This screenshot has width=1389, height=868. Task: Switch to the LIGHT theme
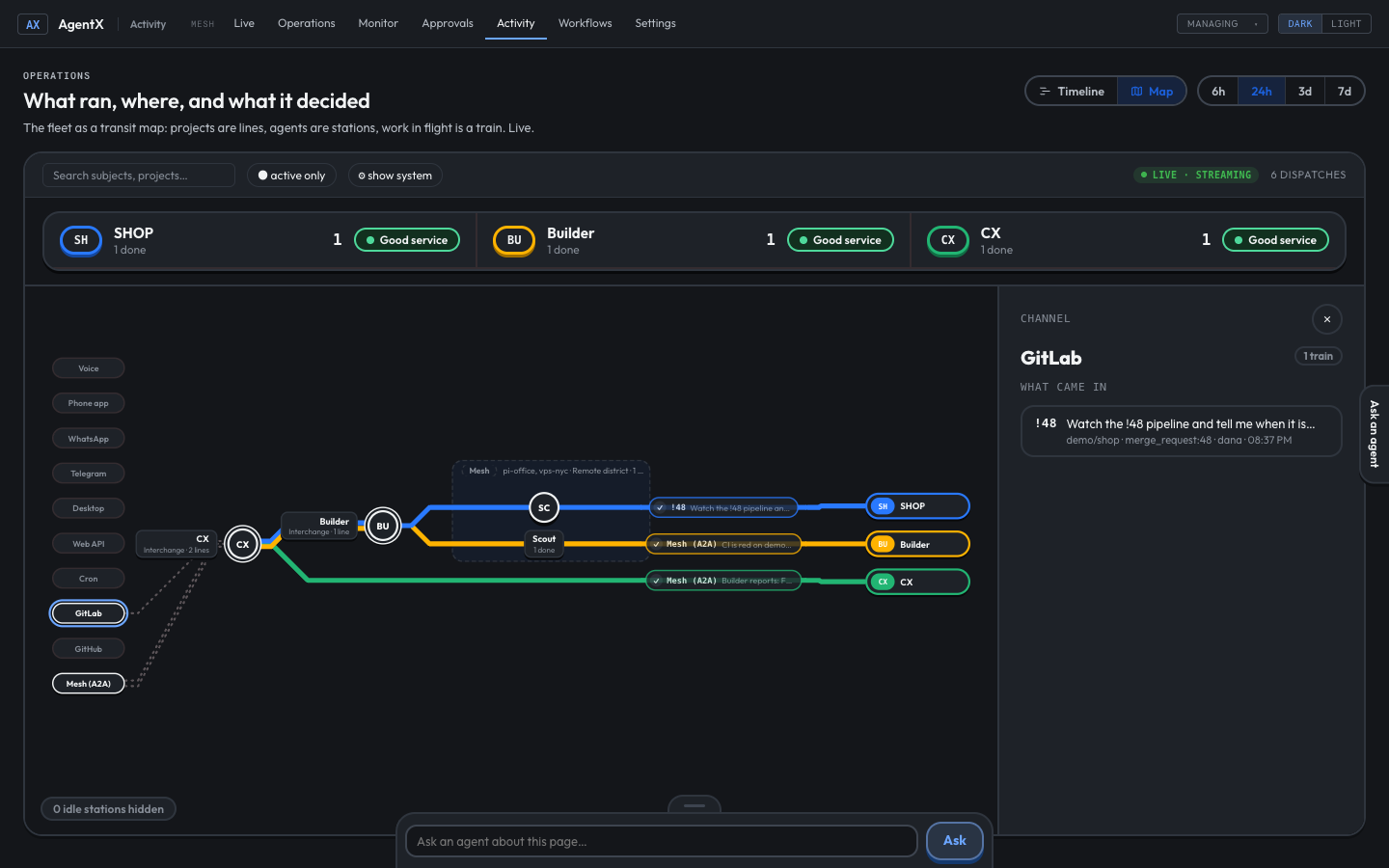(1347, 24)
